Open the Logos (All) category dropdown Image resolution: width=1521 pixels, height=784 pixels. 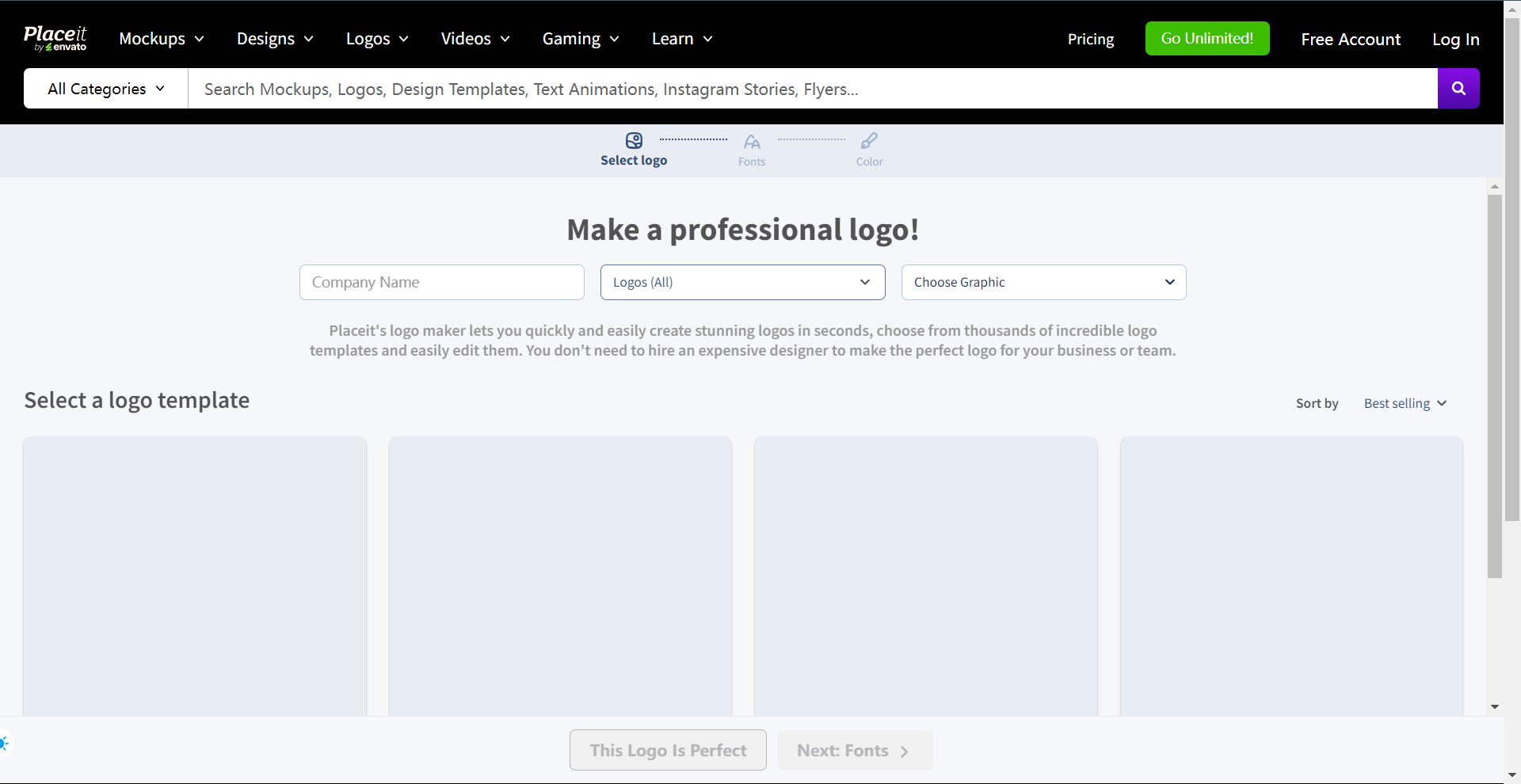(742, 282)
